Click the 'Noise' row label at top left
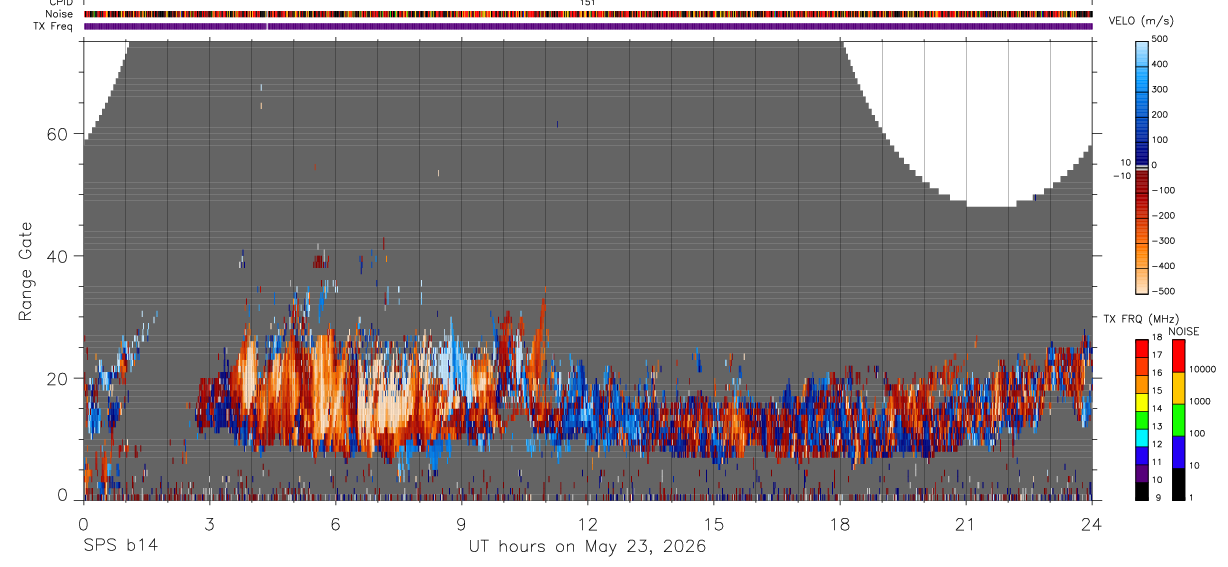The width and height of the screenshot is (1228, 567). pyautogui.click(x=60, y=15)
